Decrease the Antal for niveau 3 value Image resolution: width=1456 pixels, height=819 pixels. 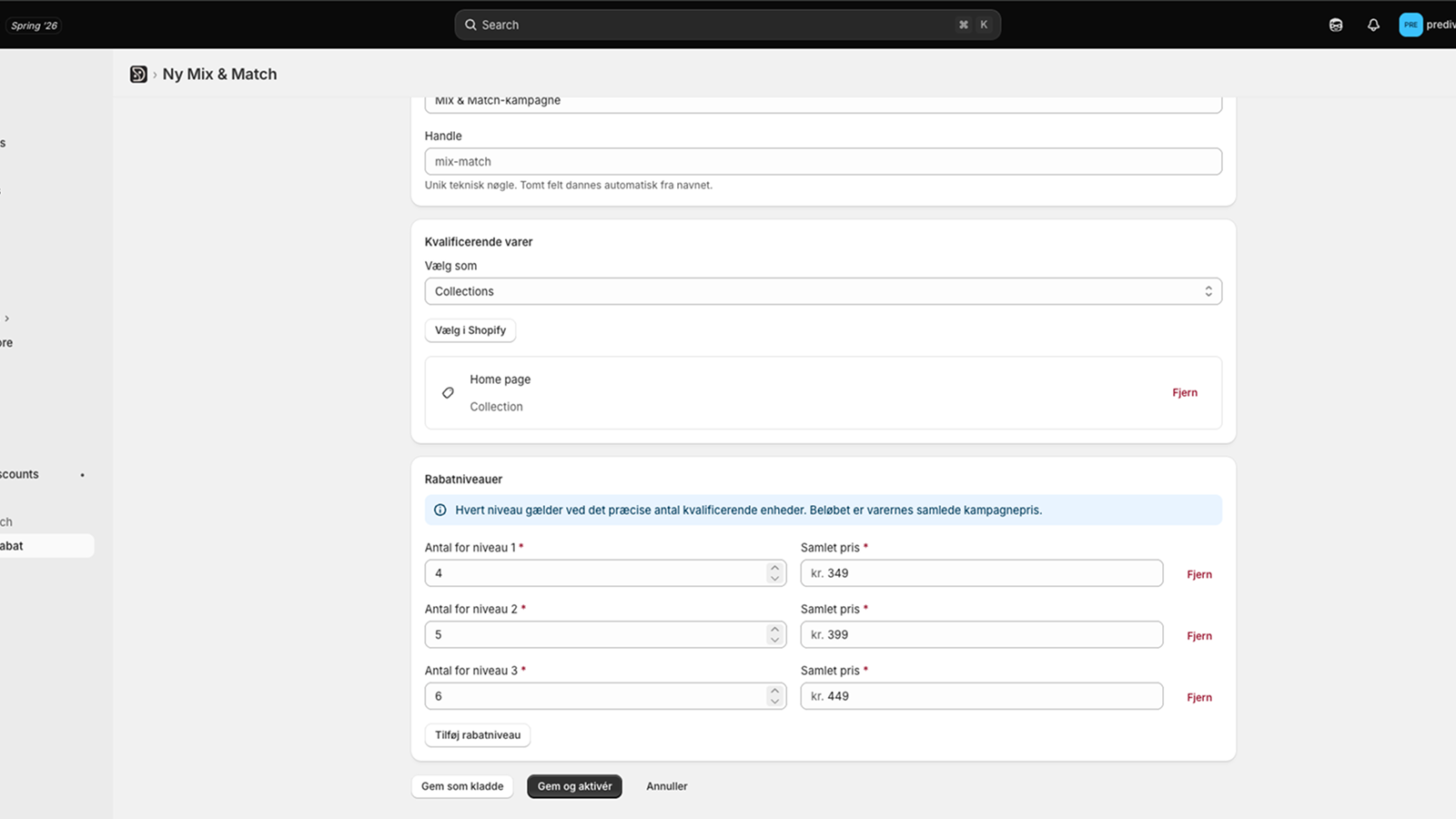(774, 702)
